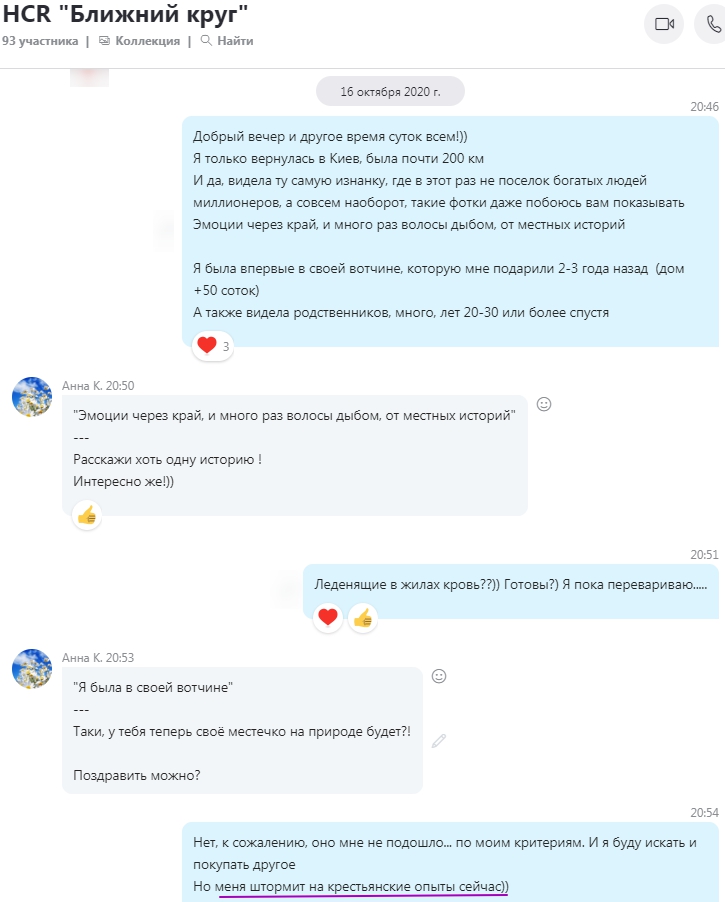The width and height of the screenshot is (725, 902).
Task: Toggle heart reaction on the 20:51 message
Action: (x=328, y=618)
